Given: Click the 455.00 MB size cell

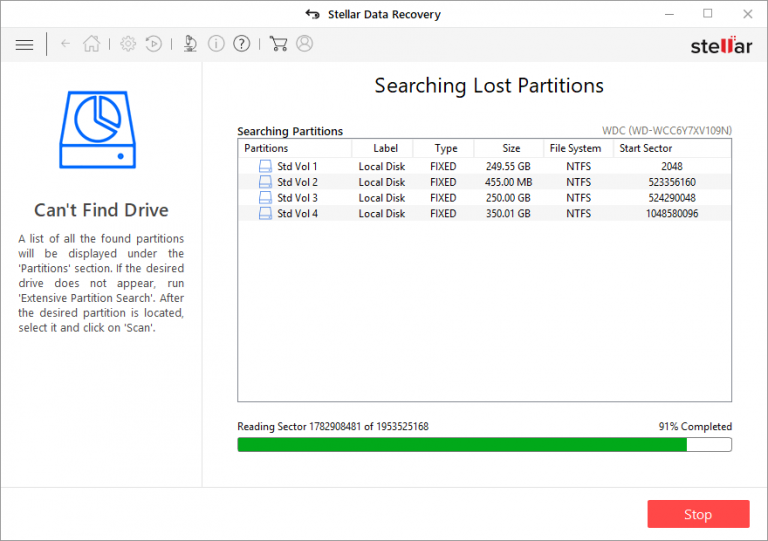Looking at the screenshot, I should [508, 182].
